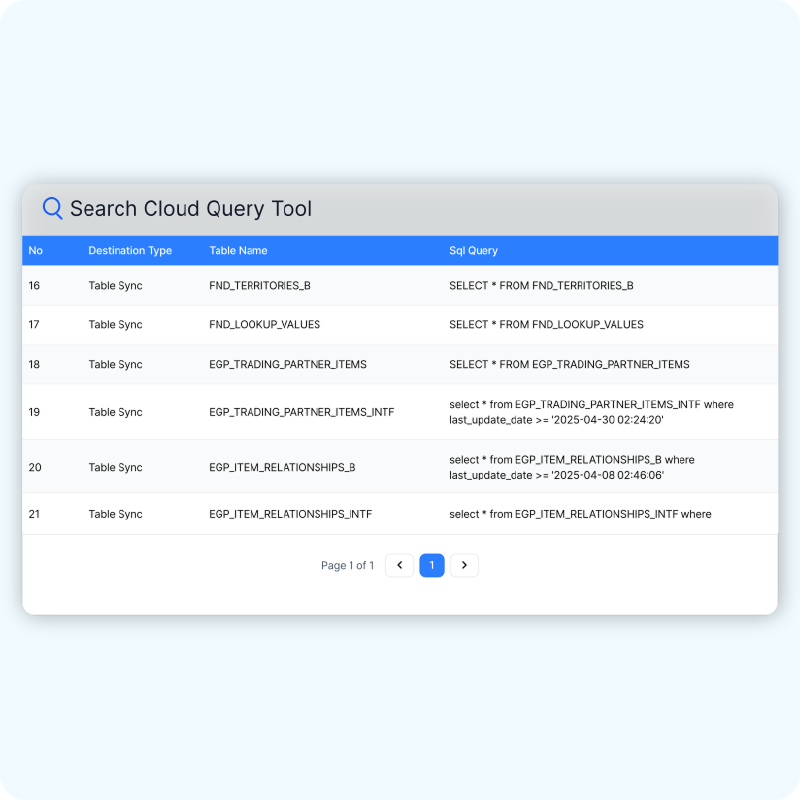Sort by the No column header

36,251
